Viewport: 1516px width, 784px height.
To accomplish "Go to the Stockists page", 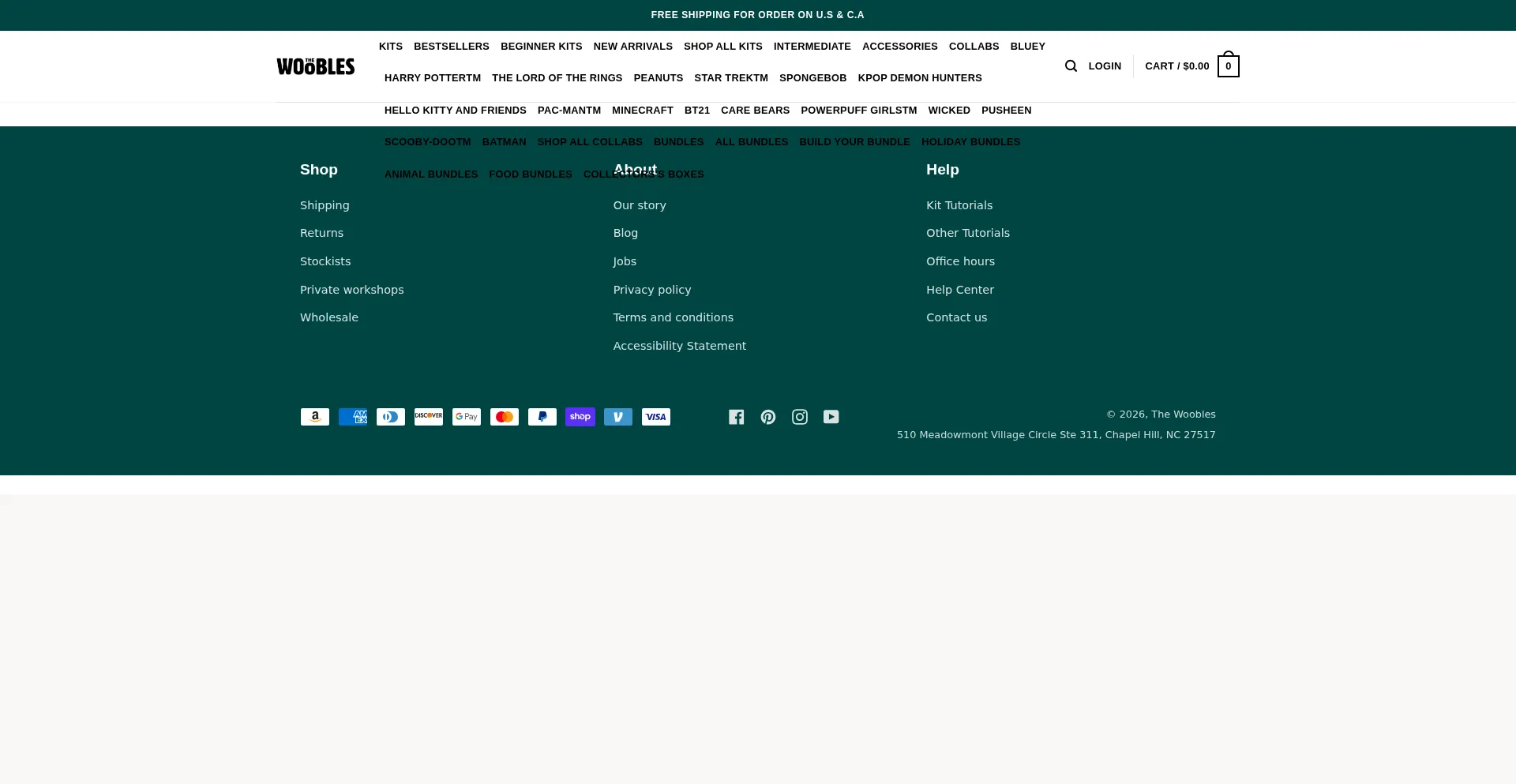I will coord(325,261).
